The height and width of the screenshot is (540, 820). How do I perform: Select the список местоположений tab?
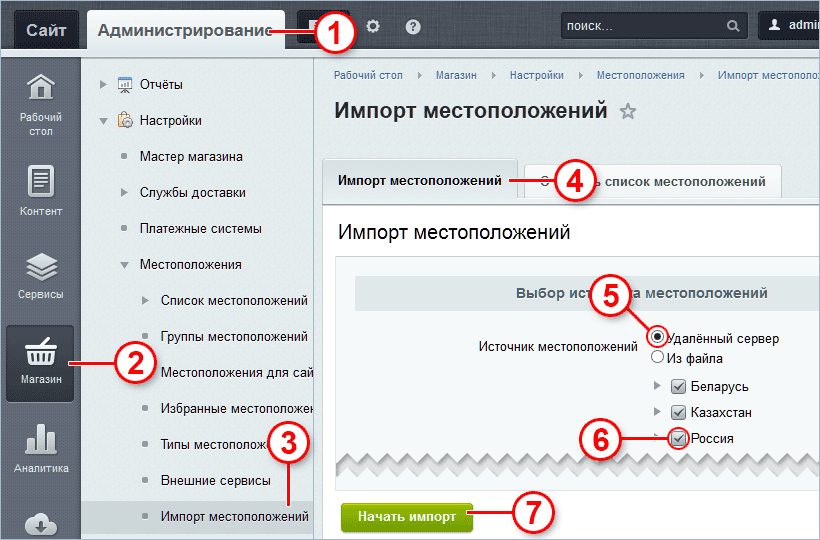[x=653, y=181]
